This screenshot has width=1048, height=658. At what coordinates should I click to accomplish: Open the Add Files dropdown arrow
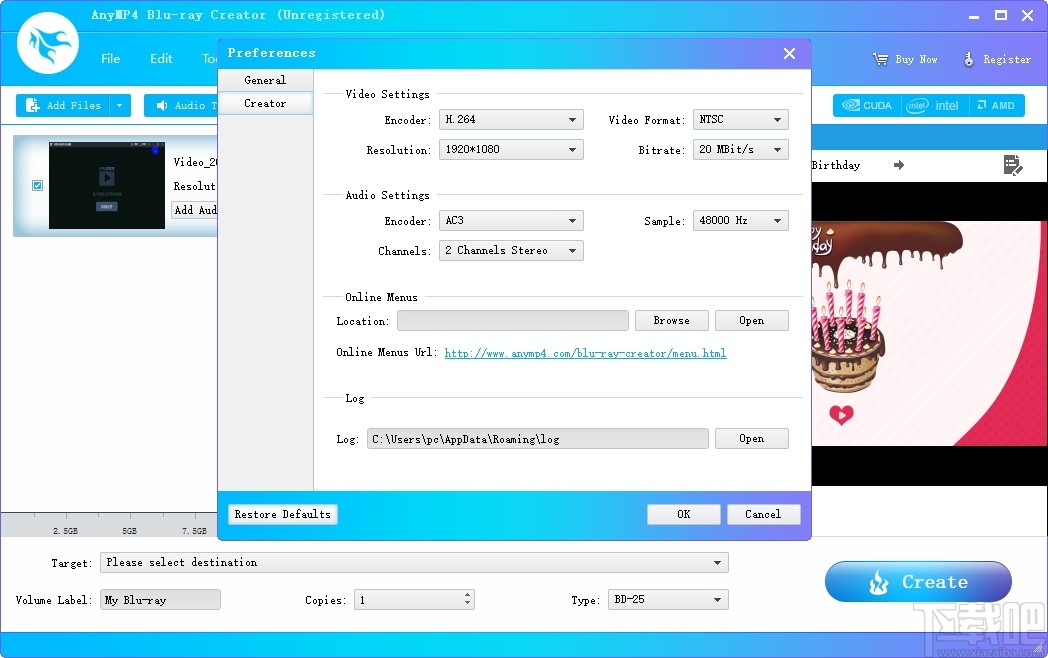[x=118, y=105]
